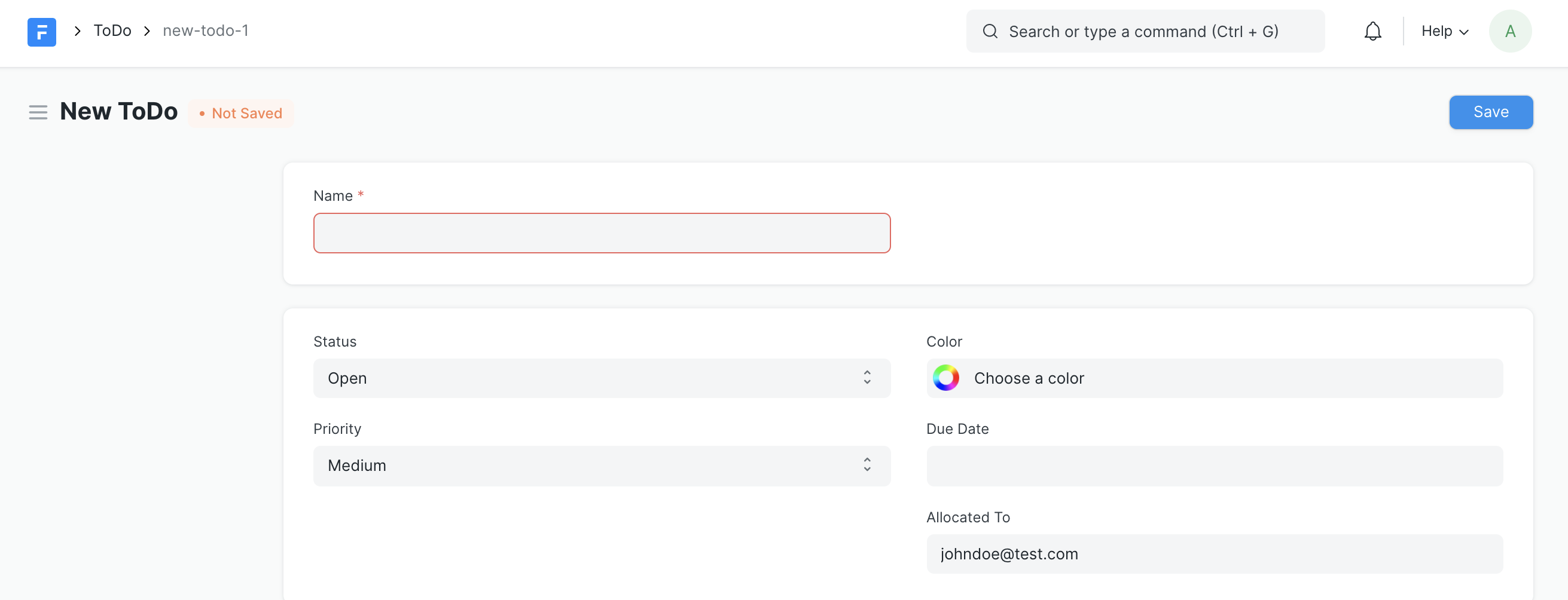Toggle the sidebar hamburger icon
This screenshot has width=1568, height=600.
click(x=38, y=112)
